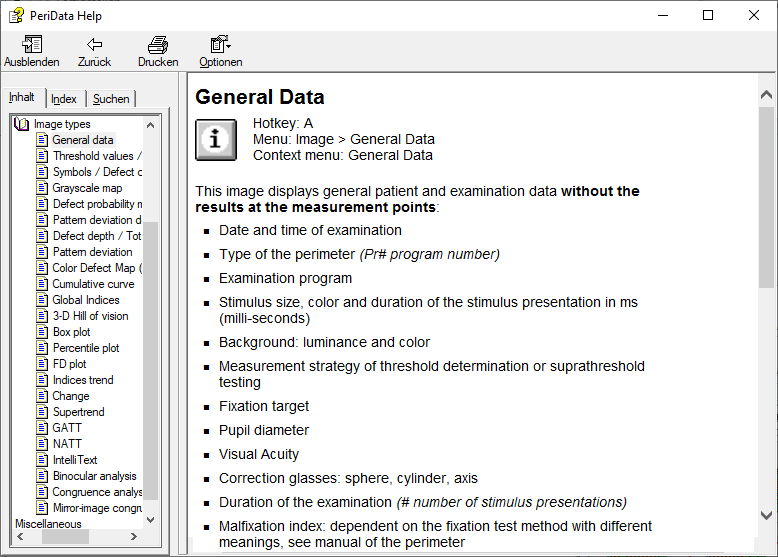Click page icon beside Color Defect Map
Viewport: 778px width, 557px height.
(x=42, y=268)
